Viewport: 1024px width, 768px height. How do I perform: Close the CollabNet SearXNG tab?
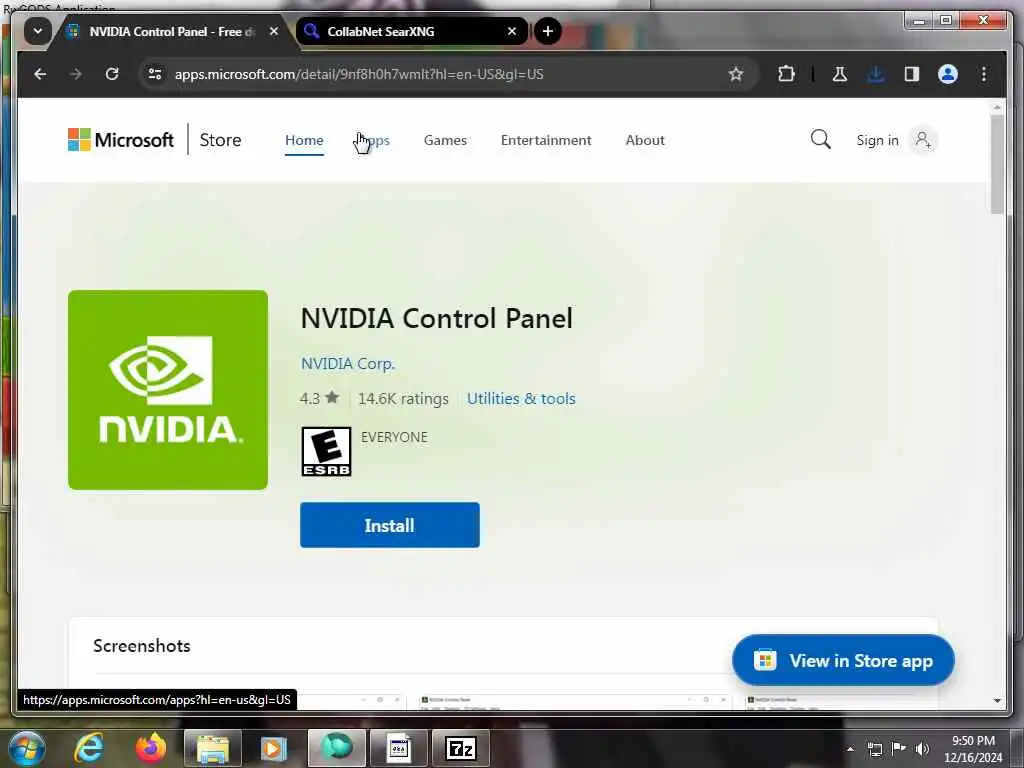[512, 31]
